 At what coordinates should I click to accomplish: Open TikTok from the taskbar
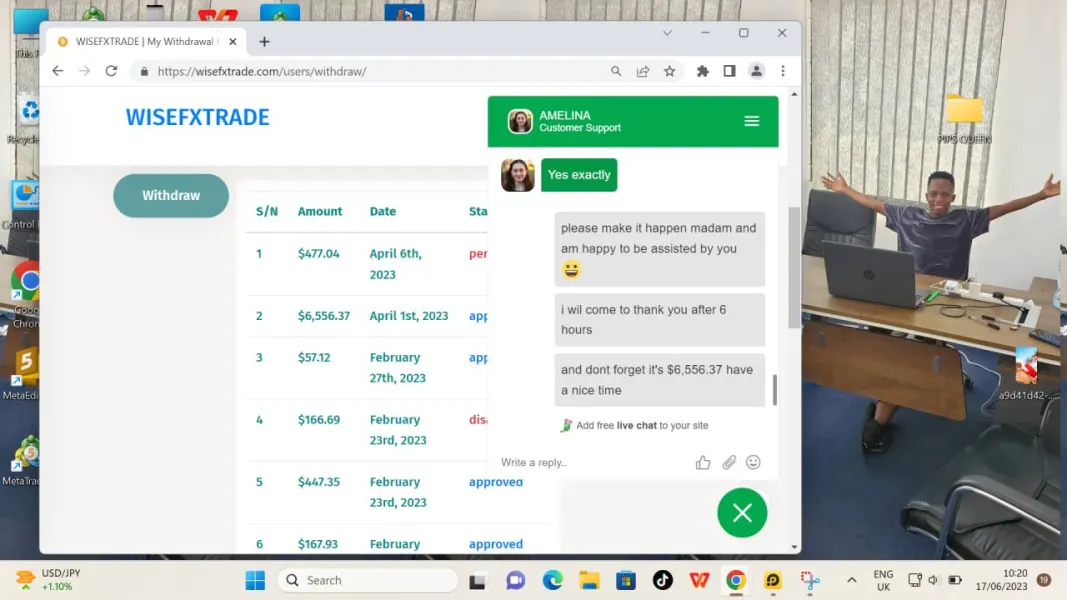coord(662,580)
